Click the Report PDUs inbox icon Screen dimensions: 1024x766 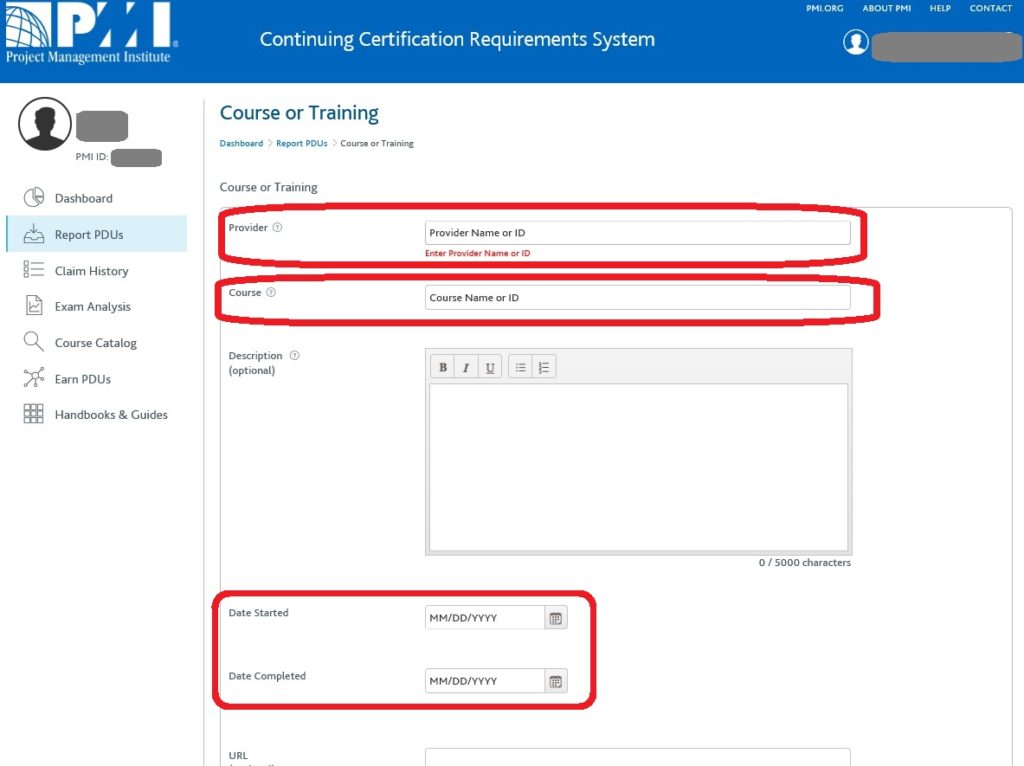pyautogui.click(x=33, y=234)
